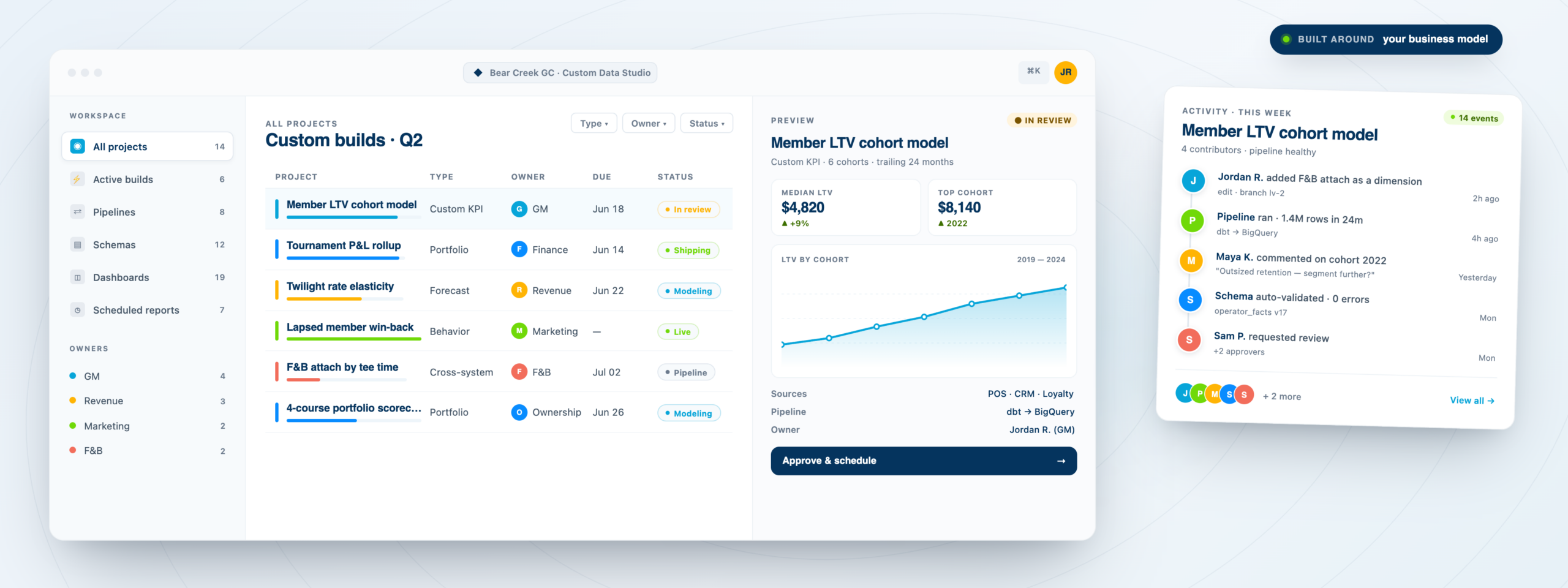Open the Owner filter dropdown
The width and height of the screenshot is (1568, 588).
coord(649,123)
